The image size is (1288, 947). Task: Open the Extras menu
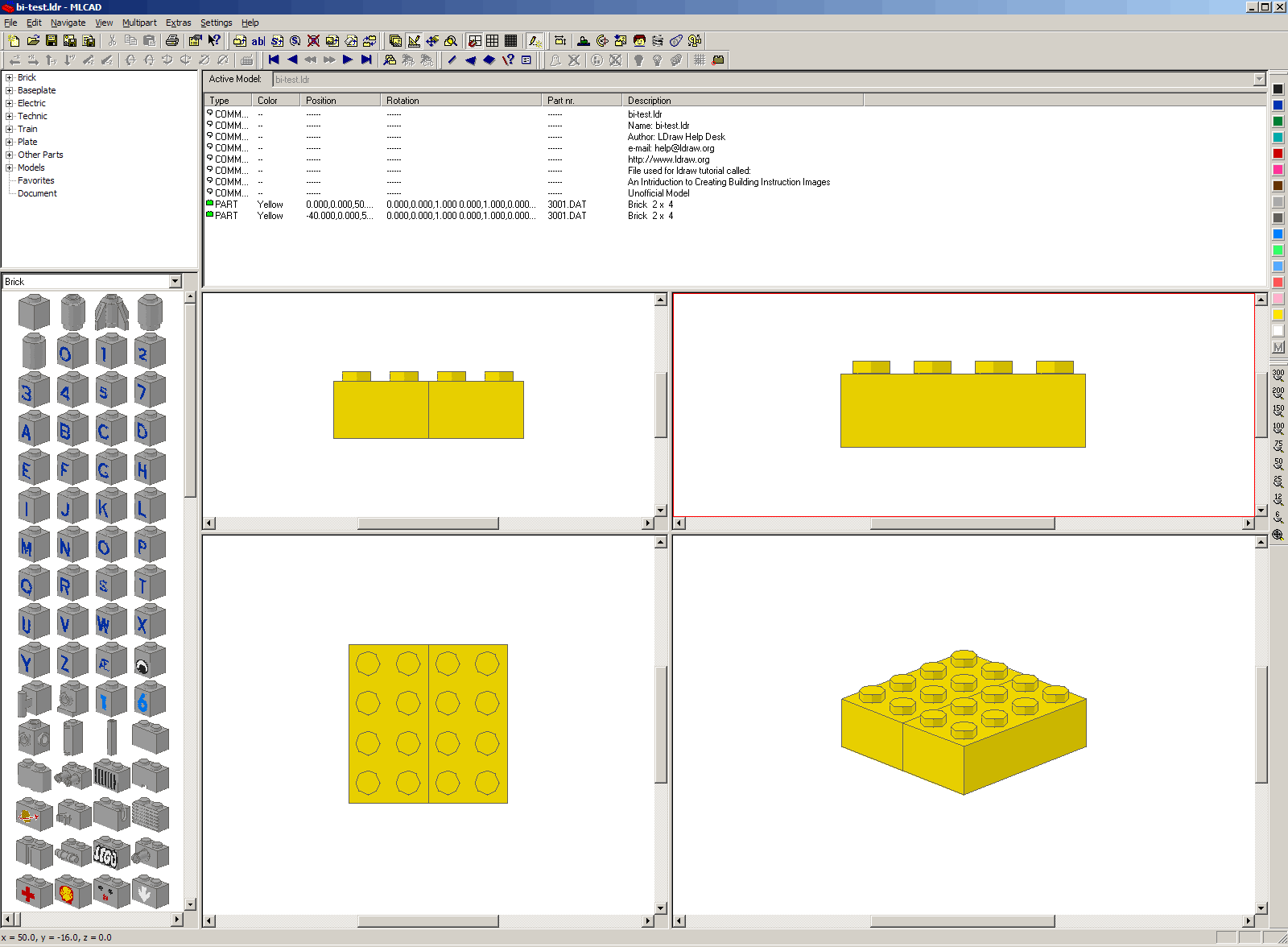coord(178,23)
